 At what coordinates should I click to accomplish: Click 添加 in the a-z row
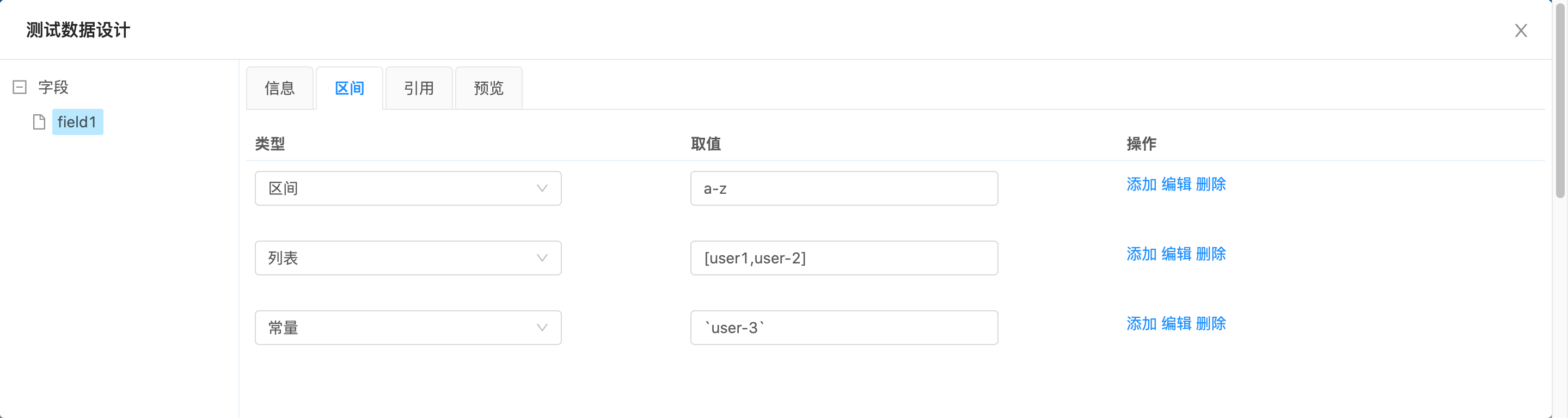pos(1141,185)
